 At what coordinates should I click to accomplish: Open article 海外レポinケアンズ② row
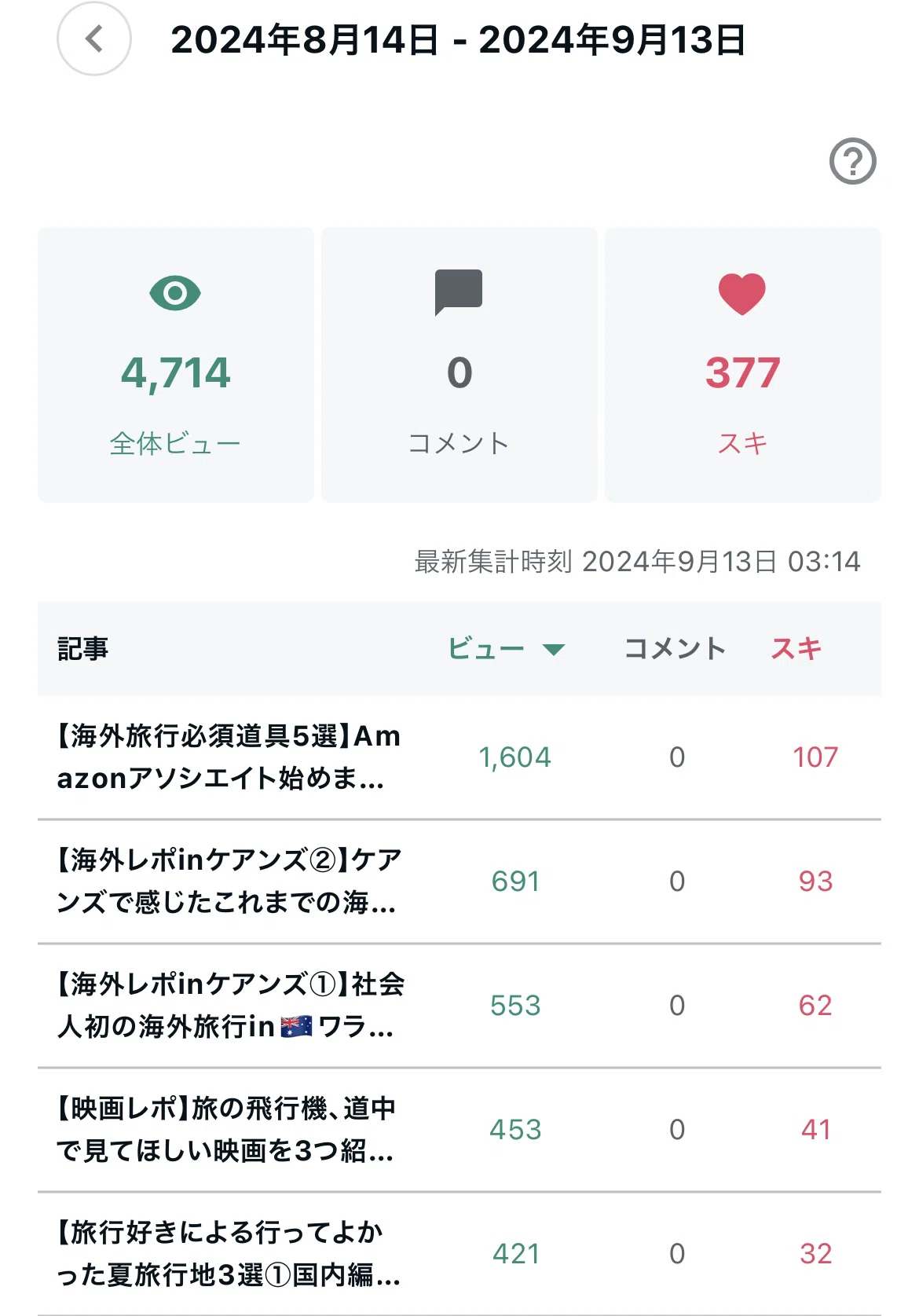pyautogui.click(x=459, y=882)
